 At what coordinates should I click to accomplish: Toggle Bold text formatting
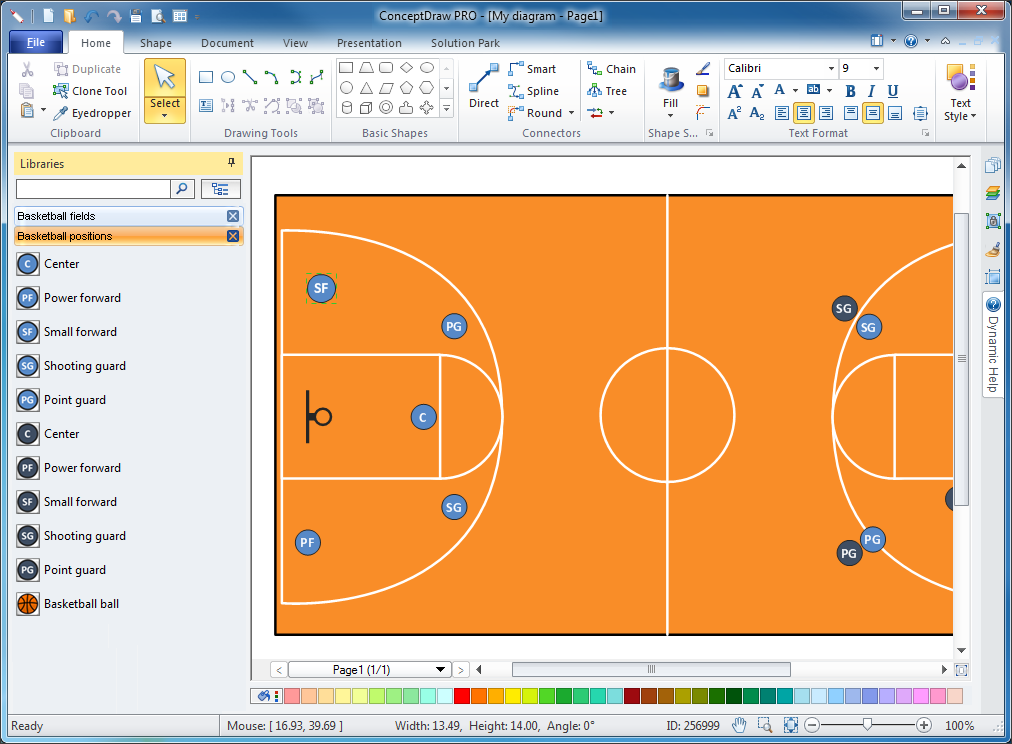[850, 91]
